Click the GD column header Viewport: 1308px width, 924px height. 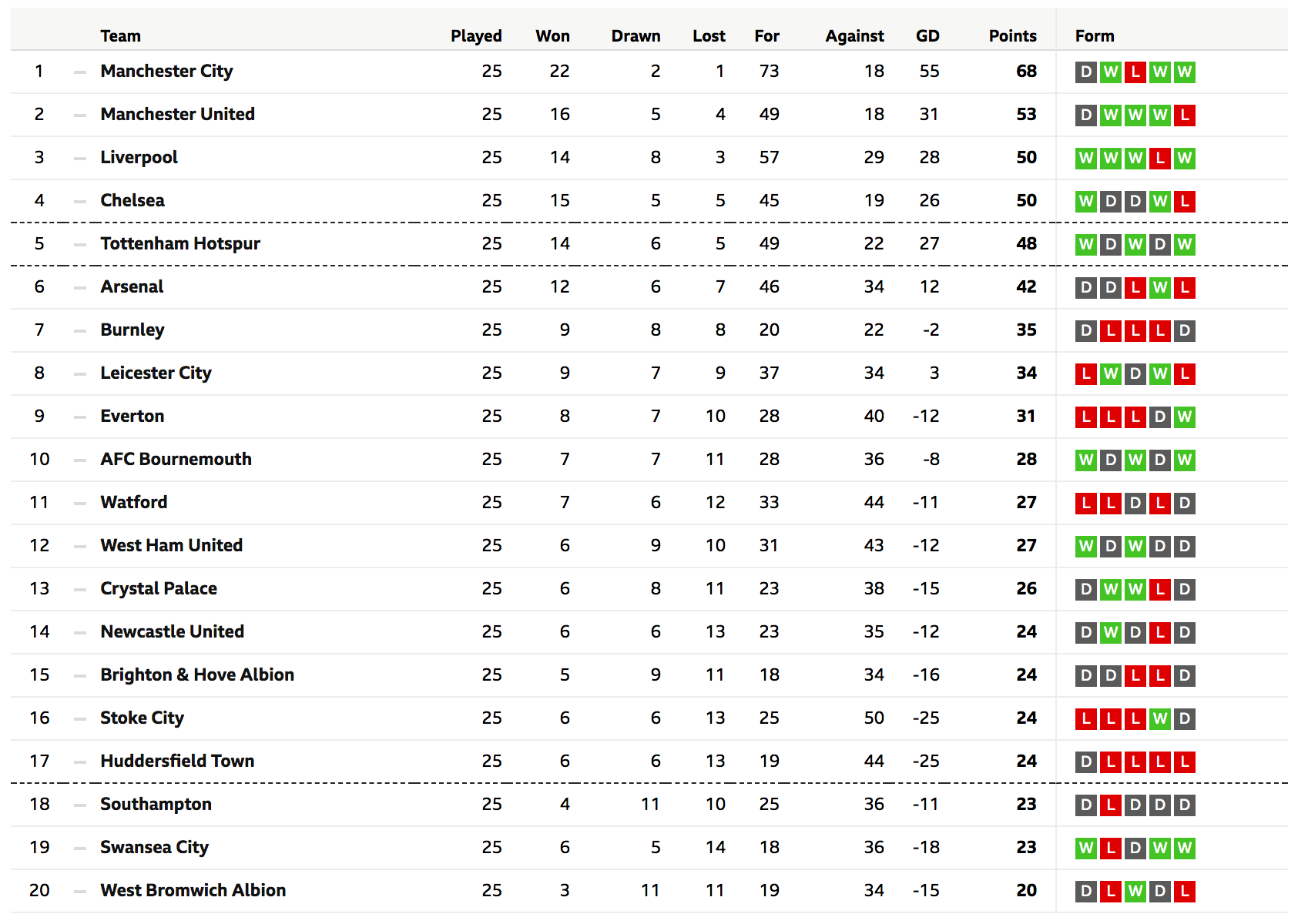[x=927, y=36]
